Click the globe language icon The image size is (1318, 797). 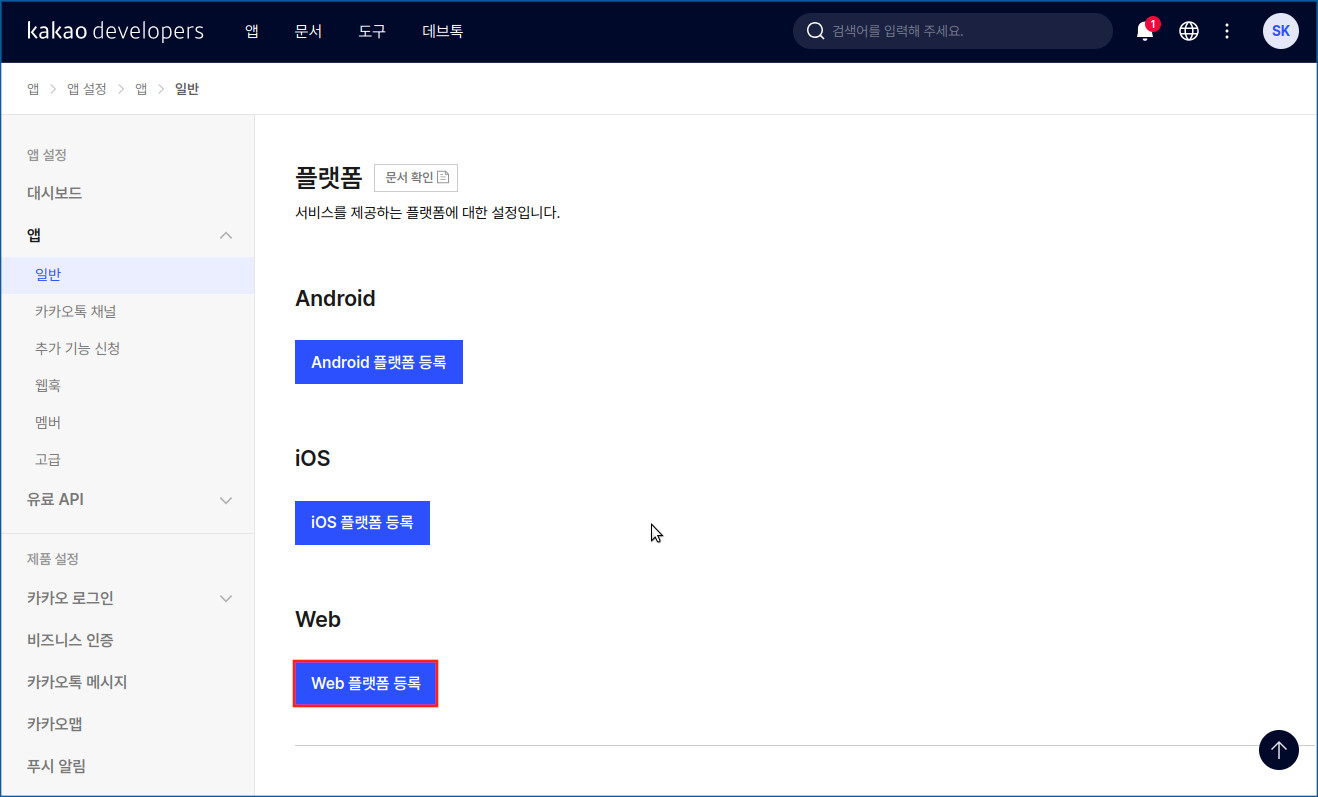coord(1189,31)
